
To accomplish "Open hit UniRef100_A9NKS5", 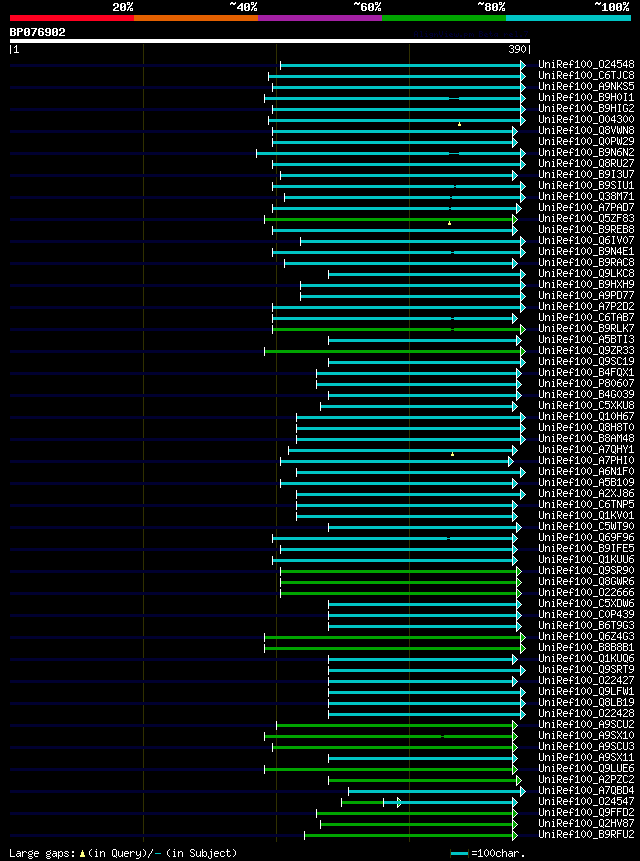I will tap(586, 86).
